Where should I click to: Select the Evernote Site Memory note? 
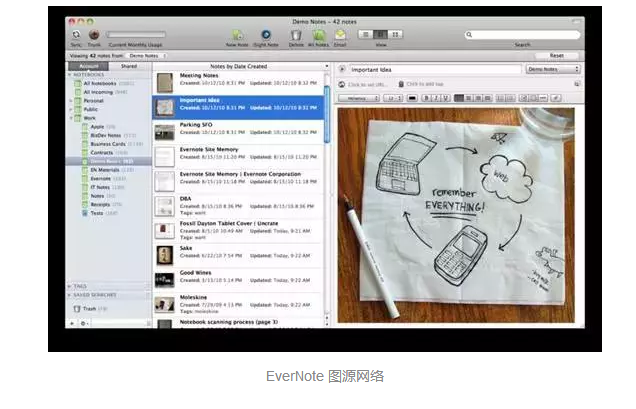pyautogui.click(x=238, y=157)
